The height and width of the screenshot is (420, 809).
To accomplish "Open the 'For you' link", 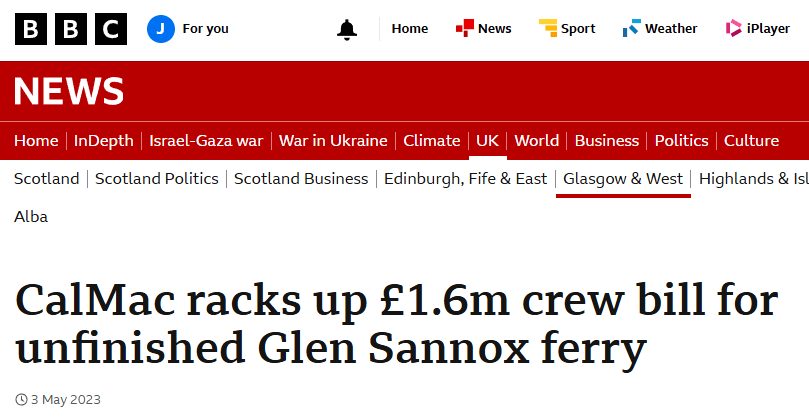I will (x=205, y=29).
